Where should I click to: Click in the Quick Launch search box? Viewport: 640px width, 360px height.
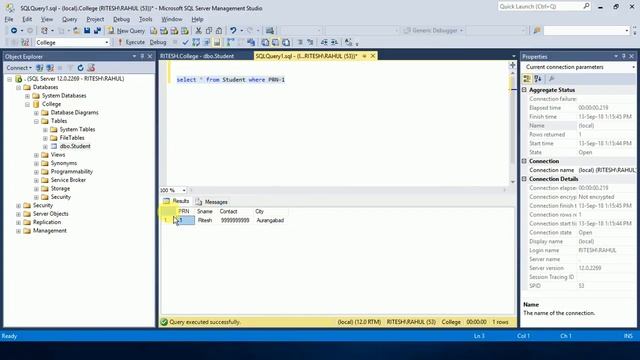pos(540,6)
